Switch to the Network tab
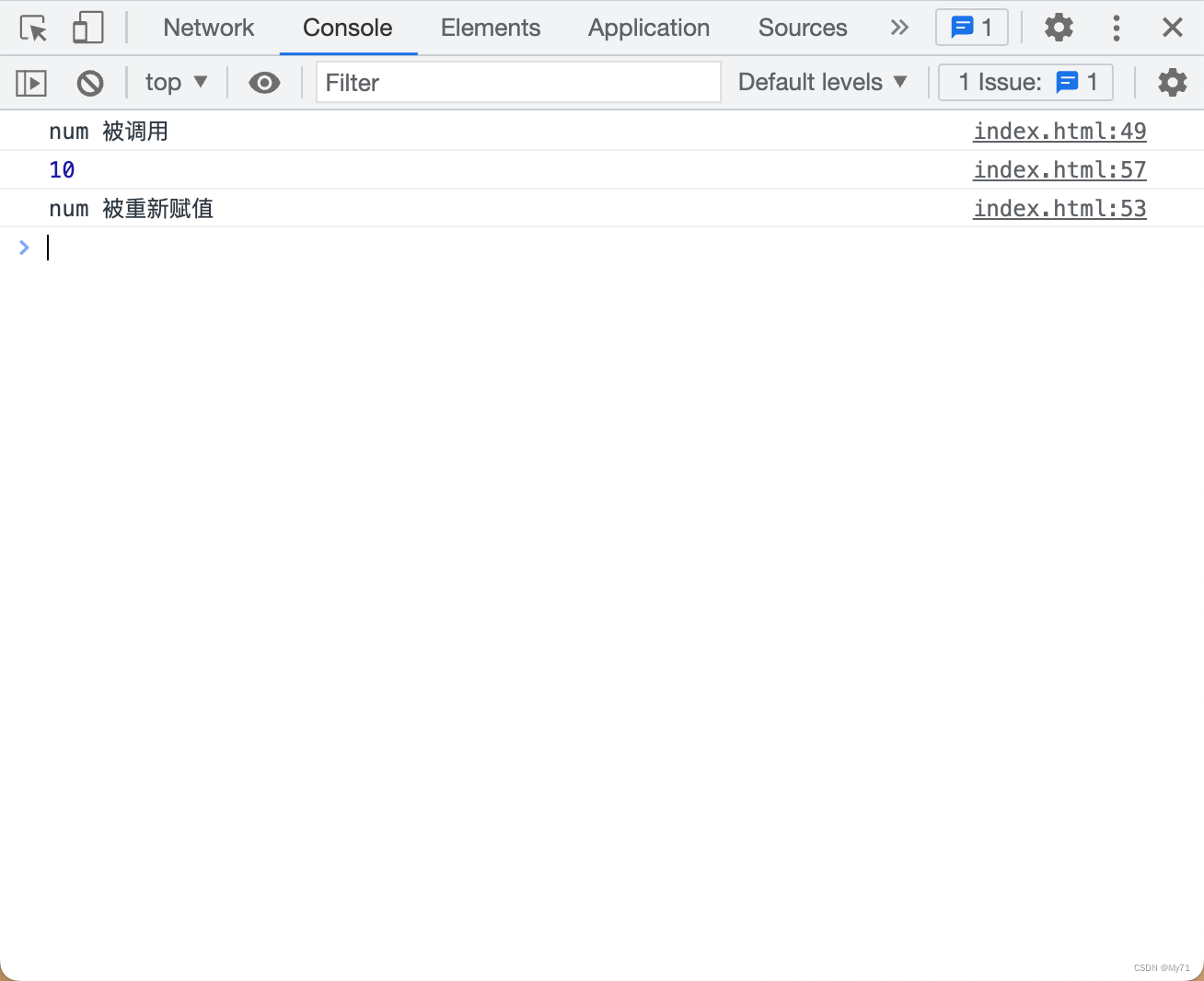 208,28
